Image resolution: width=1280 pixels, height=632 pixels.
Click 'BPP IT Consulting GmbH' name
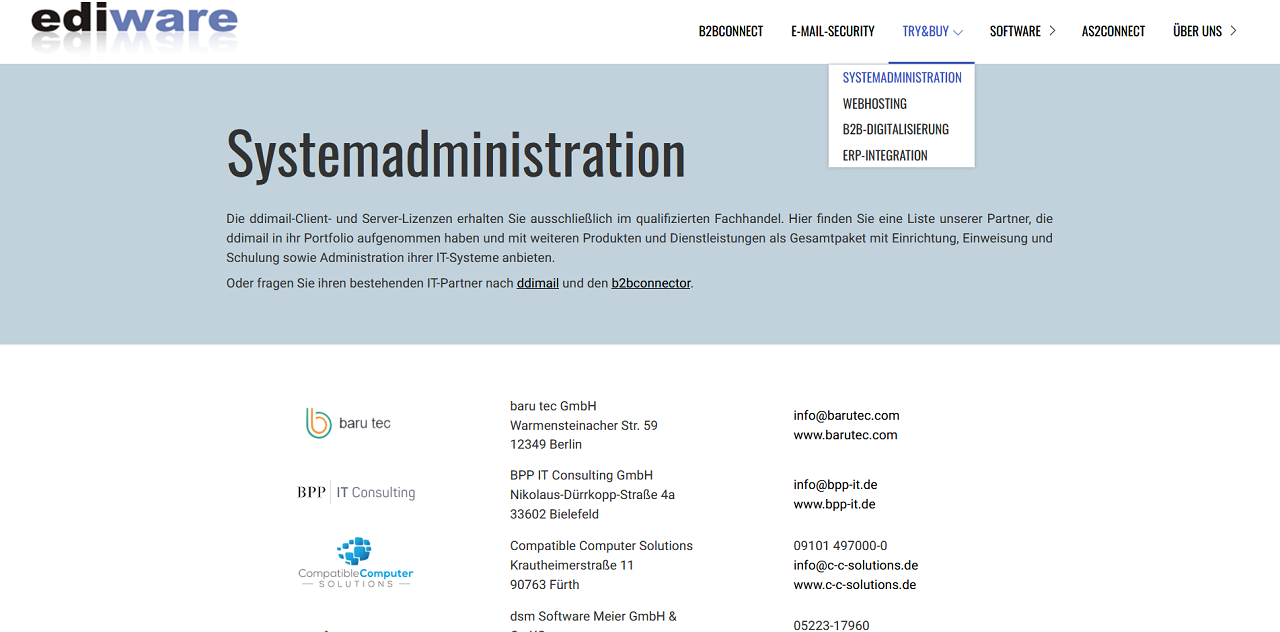tap(582, 475)
